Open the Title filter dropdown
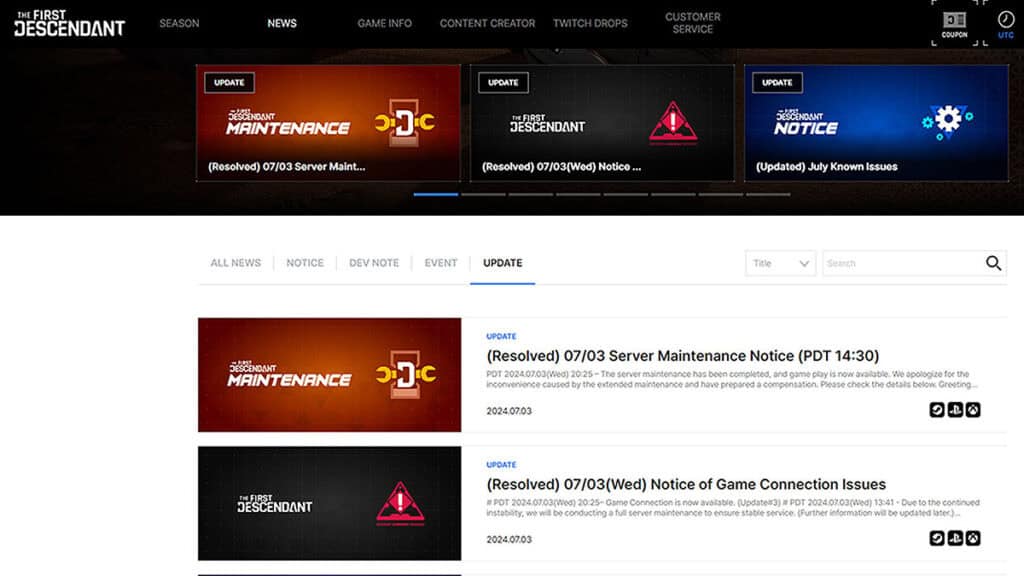The height and width of the screenshot is (576, 1024). point(779,263)
